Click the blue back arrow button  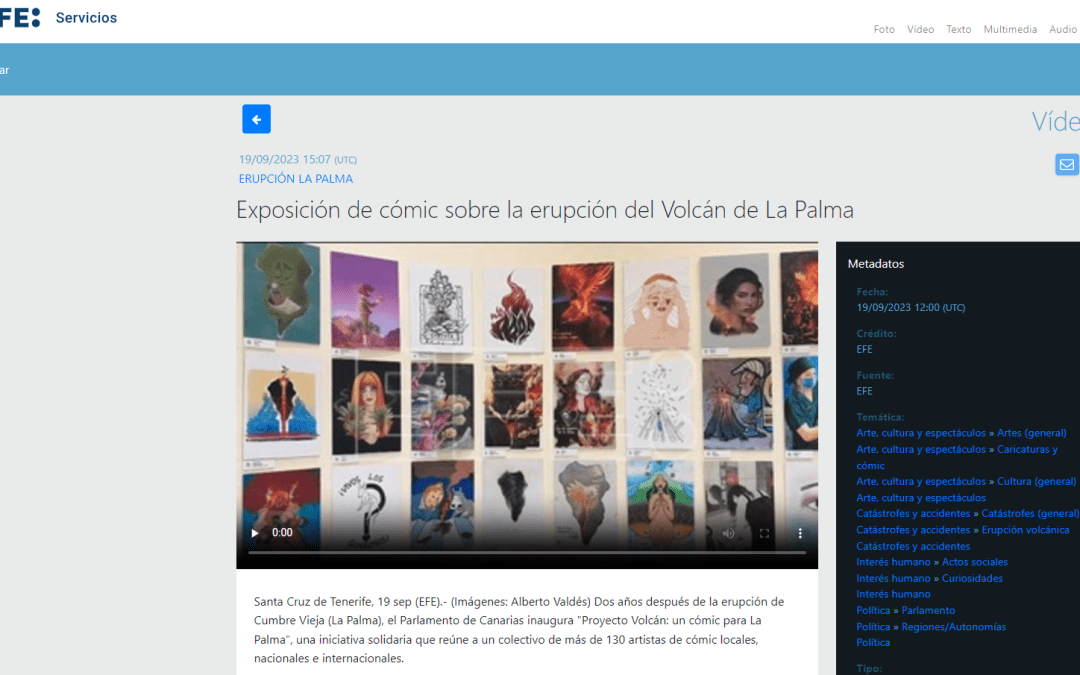click(x=256, y=119)
